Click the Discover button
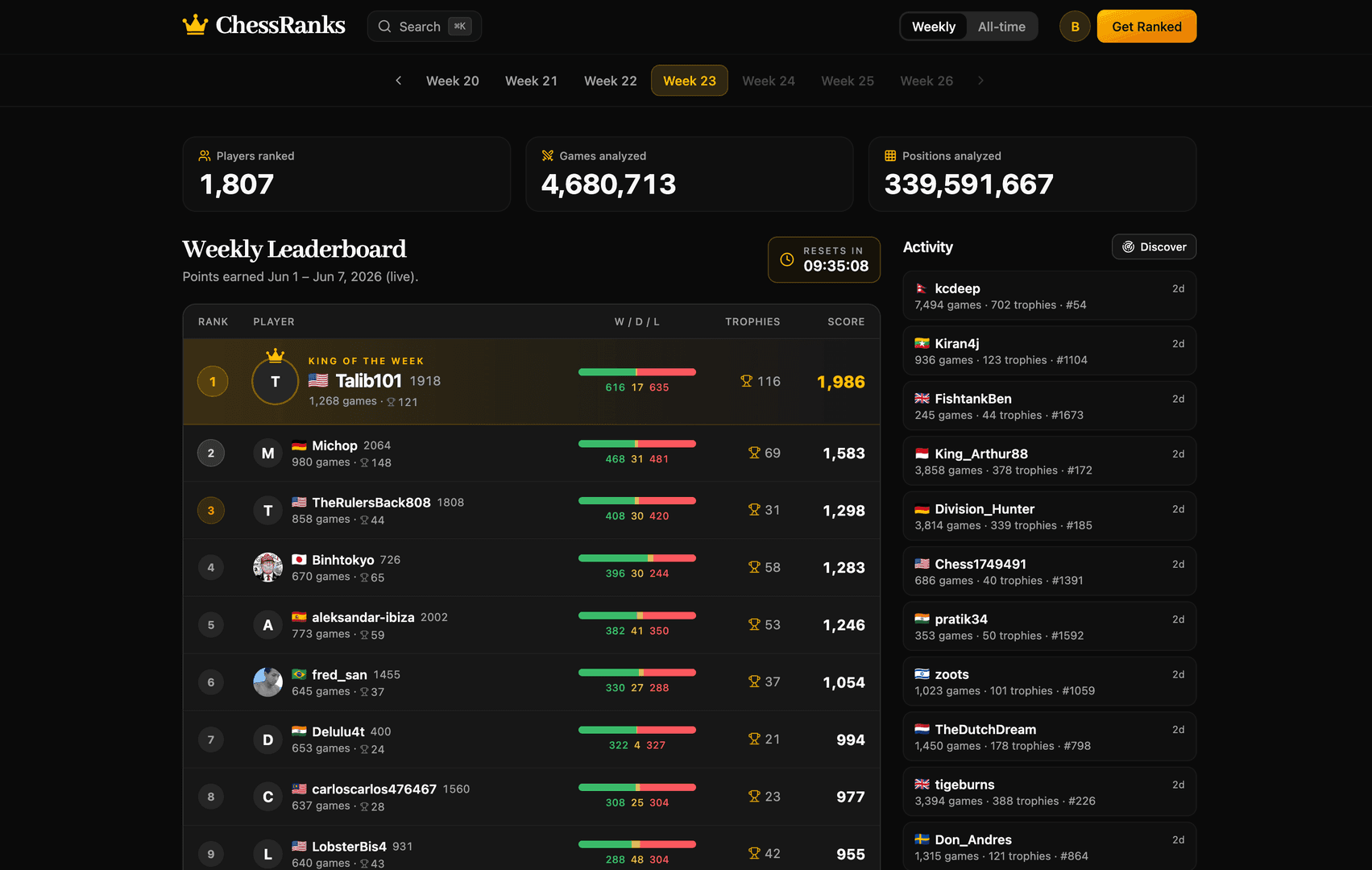 click(x=1154, y=246)
